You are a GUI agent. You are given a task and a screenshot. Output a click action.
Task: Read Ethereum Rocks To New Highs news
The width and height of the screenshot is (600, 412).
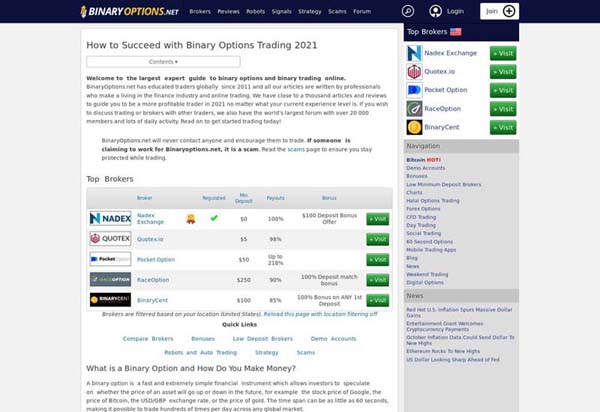(x=443, y=351)
